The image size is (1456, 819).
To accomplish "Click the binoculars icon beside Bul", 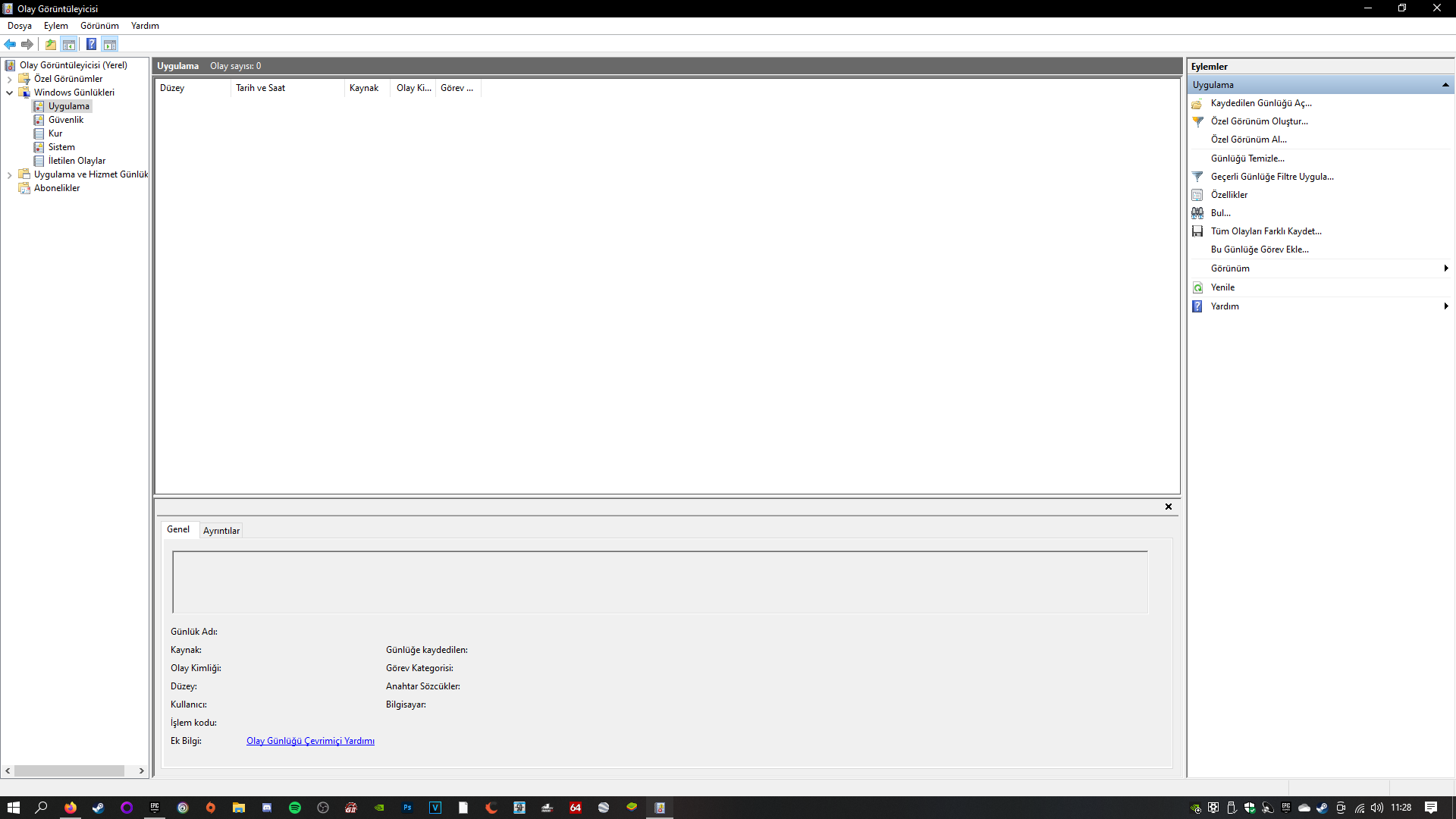I will [x=1197, y=213].
